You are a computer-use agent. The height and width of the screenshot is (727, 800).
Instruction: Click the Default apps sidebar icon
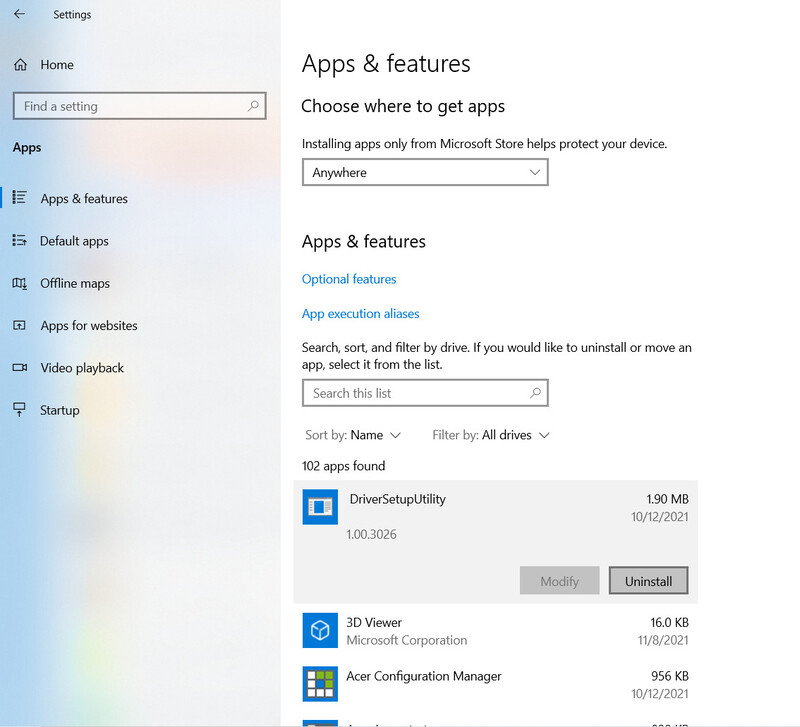coord(19,240)
